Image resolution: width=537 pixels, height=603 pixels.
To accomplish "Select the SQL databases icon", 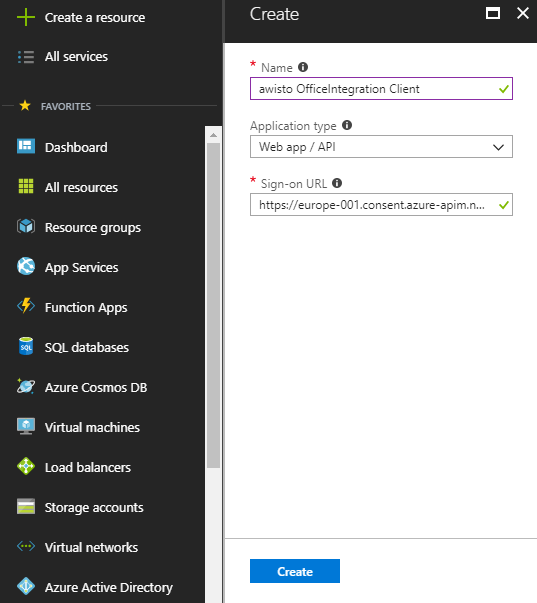I will [x=26, y=346].
